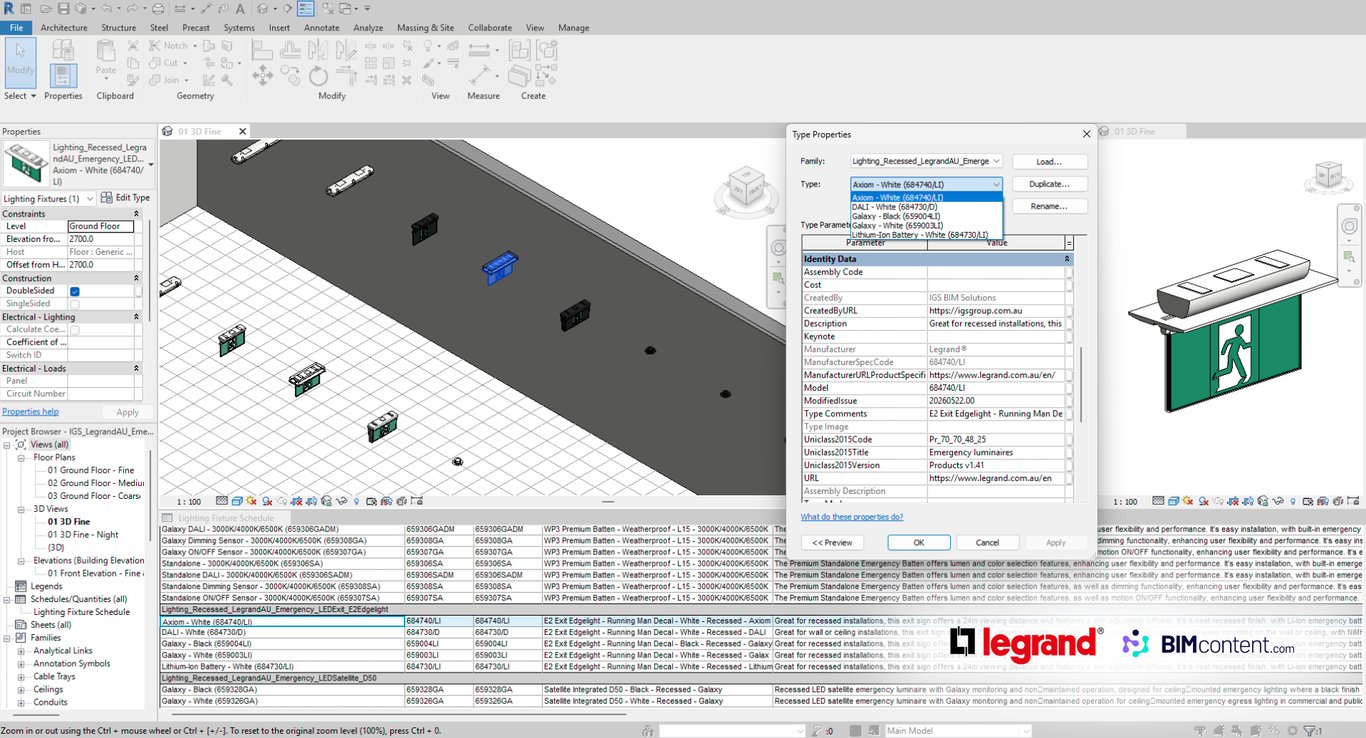Viewport: 1366px width, 738px height.
Task: Select 'DALI - White (684730/D)' type option
Action: (x=926, y=207)
